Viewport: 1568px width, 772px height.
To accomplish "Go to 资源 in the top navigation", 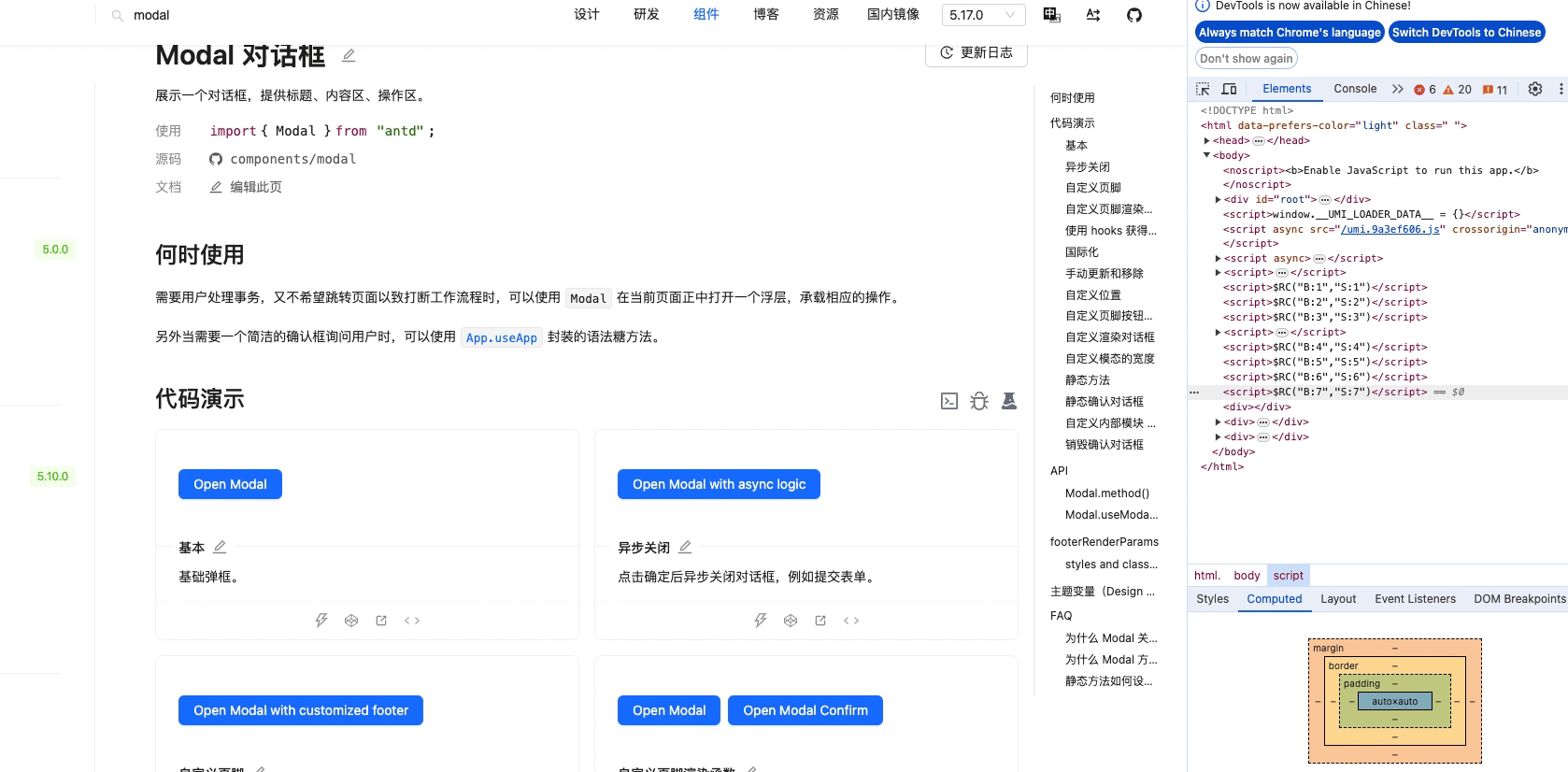I will tap(826, 15).
